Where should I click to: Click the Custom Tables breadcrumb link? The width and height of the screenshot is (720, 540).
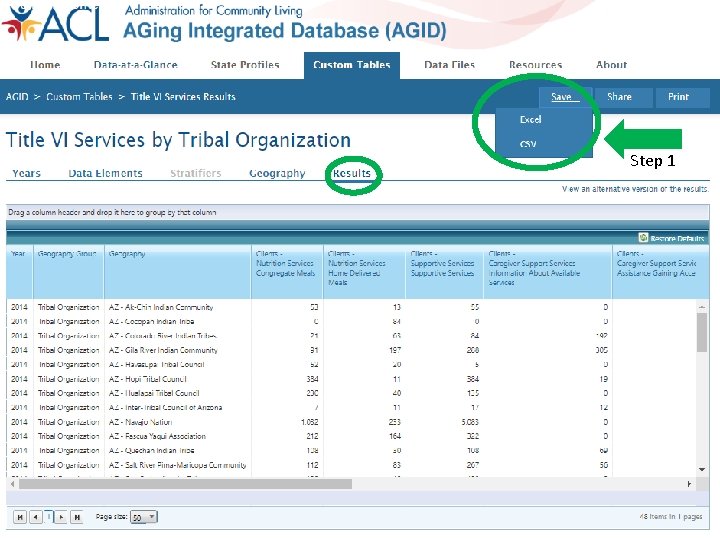pos(79,97)
